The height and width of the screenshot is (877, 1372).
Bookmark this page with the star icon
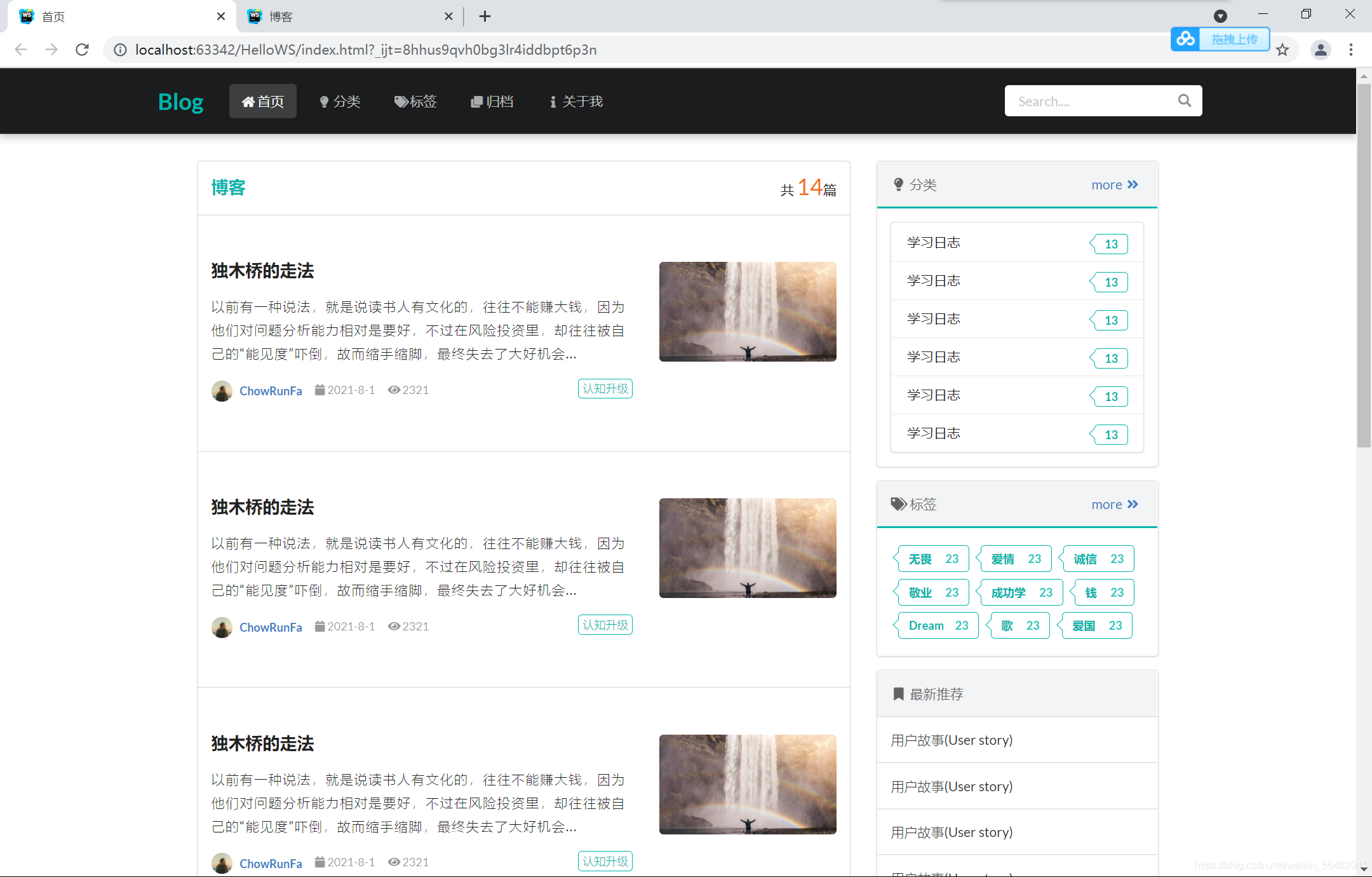(x=1282, y=50)
